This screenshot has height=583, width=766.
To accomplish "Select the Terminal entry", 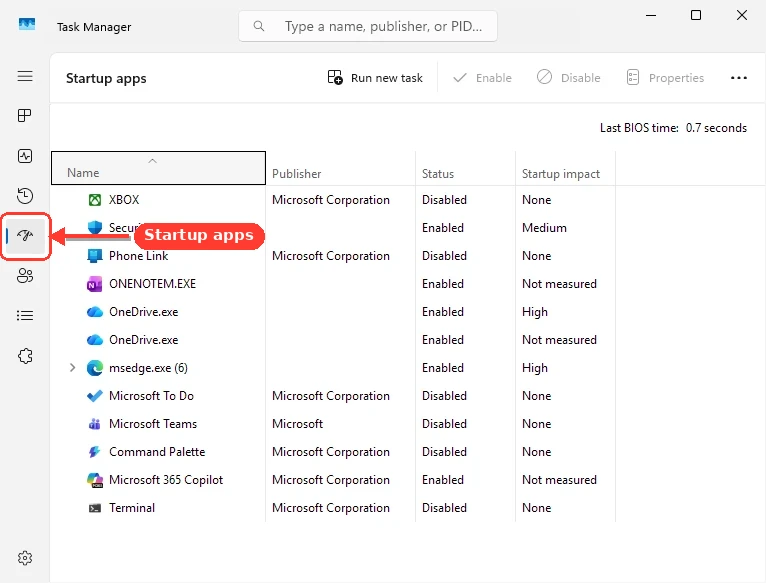I will (132, 508).
